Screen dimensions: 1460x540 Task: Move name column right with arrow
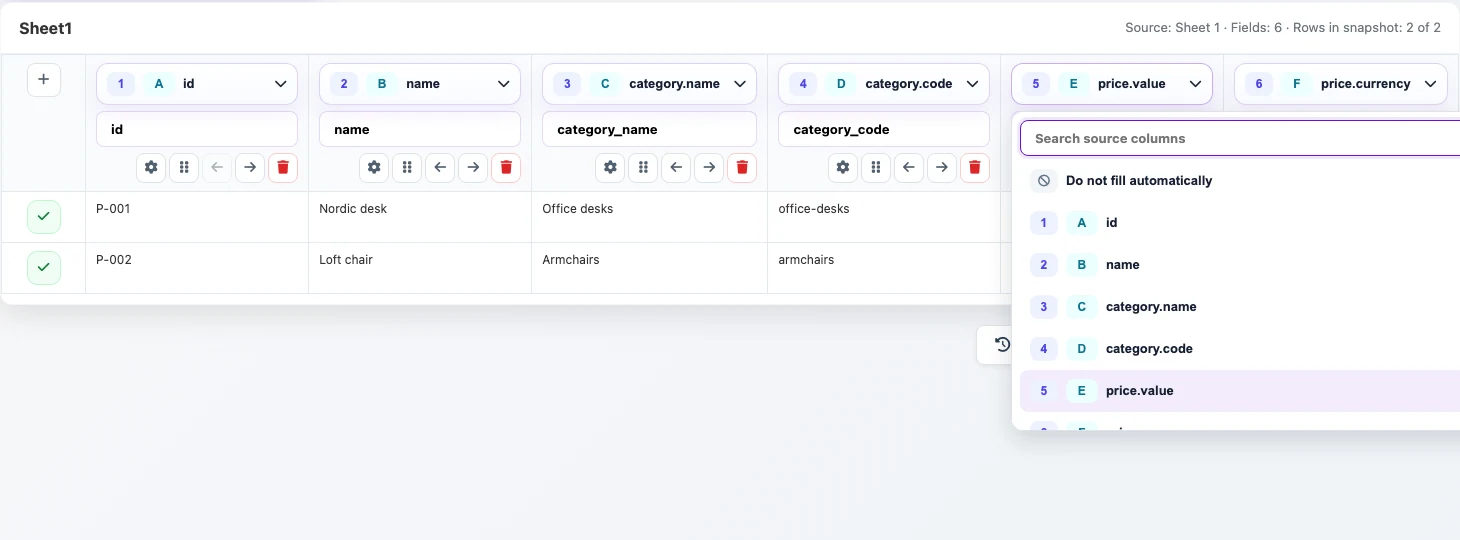click(x=473, y=168)
